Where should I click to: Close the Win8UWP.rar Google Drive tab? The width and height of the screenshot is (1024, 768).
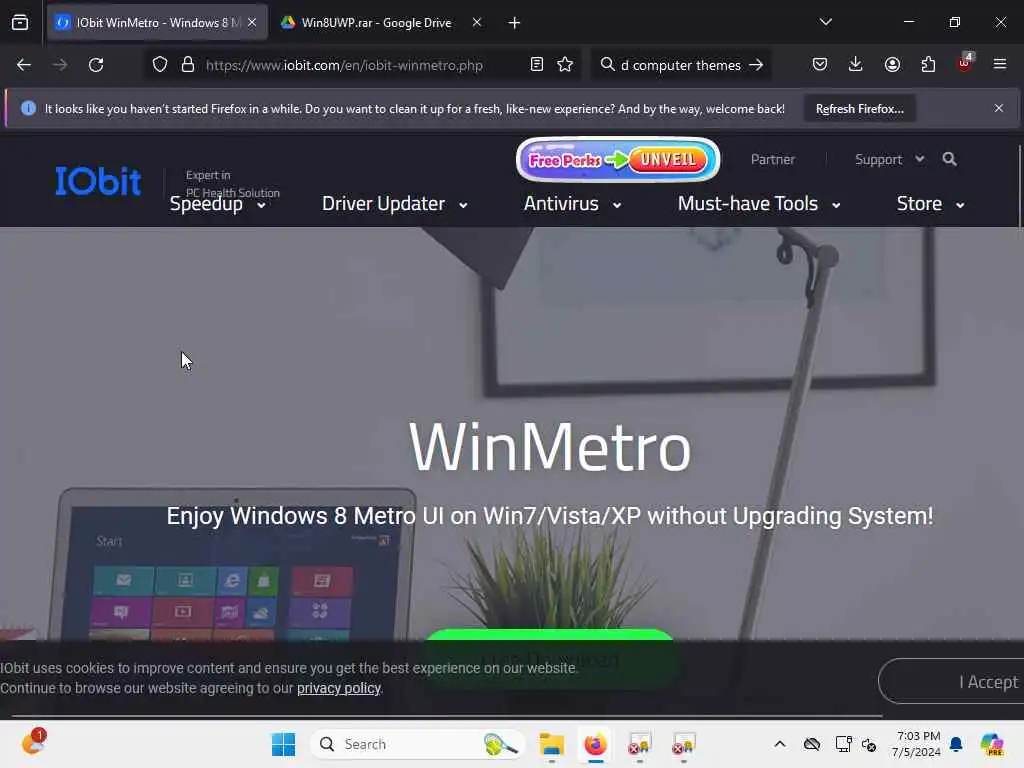pos(477,22)
